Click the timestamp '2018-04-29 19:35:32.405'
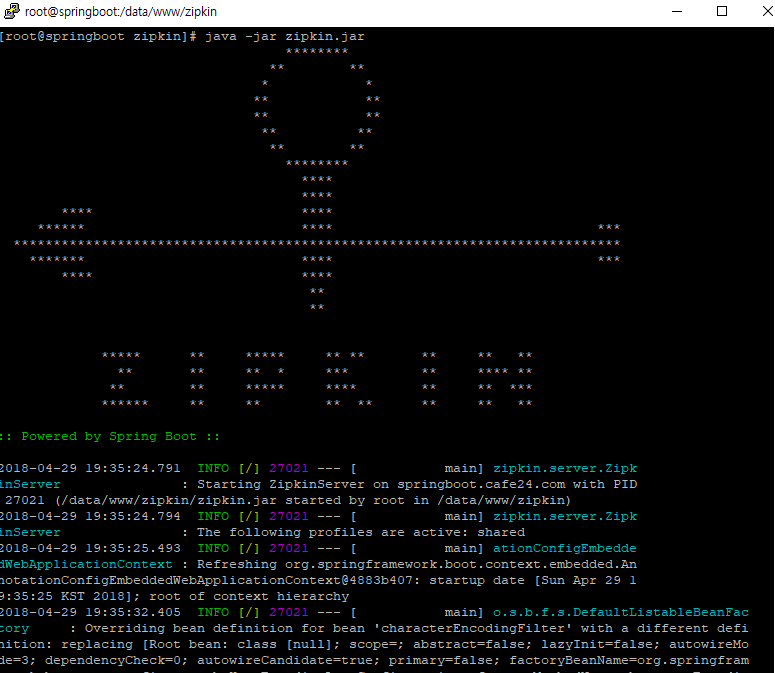This screenshot has width=775, height=673. (90, 612)
